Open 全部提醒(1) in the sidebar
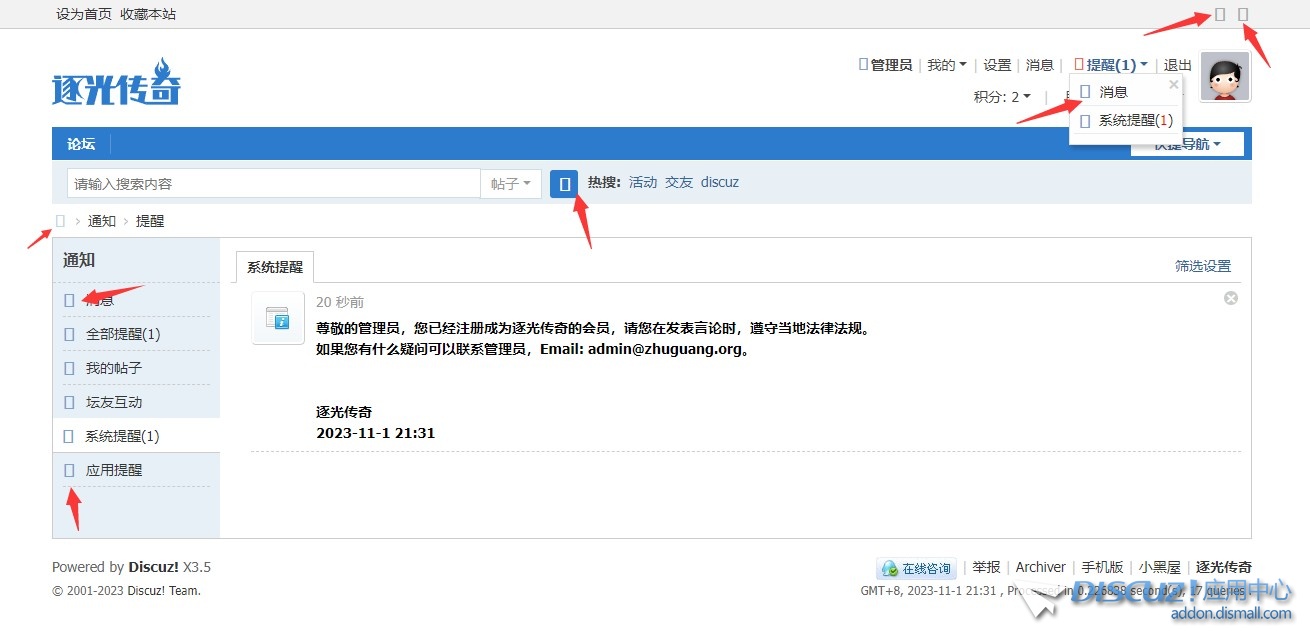 pyautogui.click(x=123, y=334)
